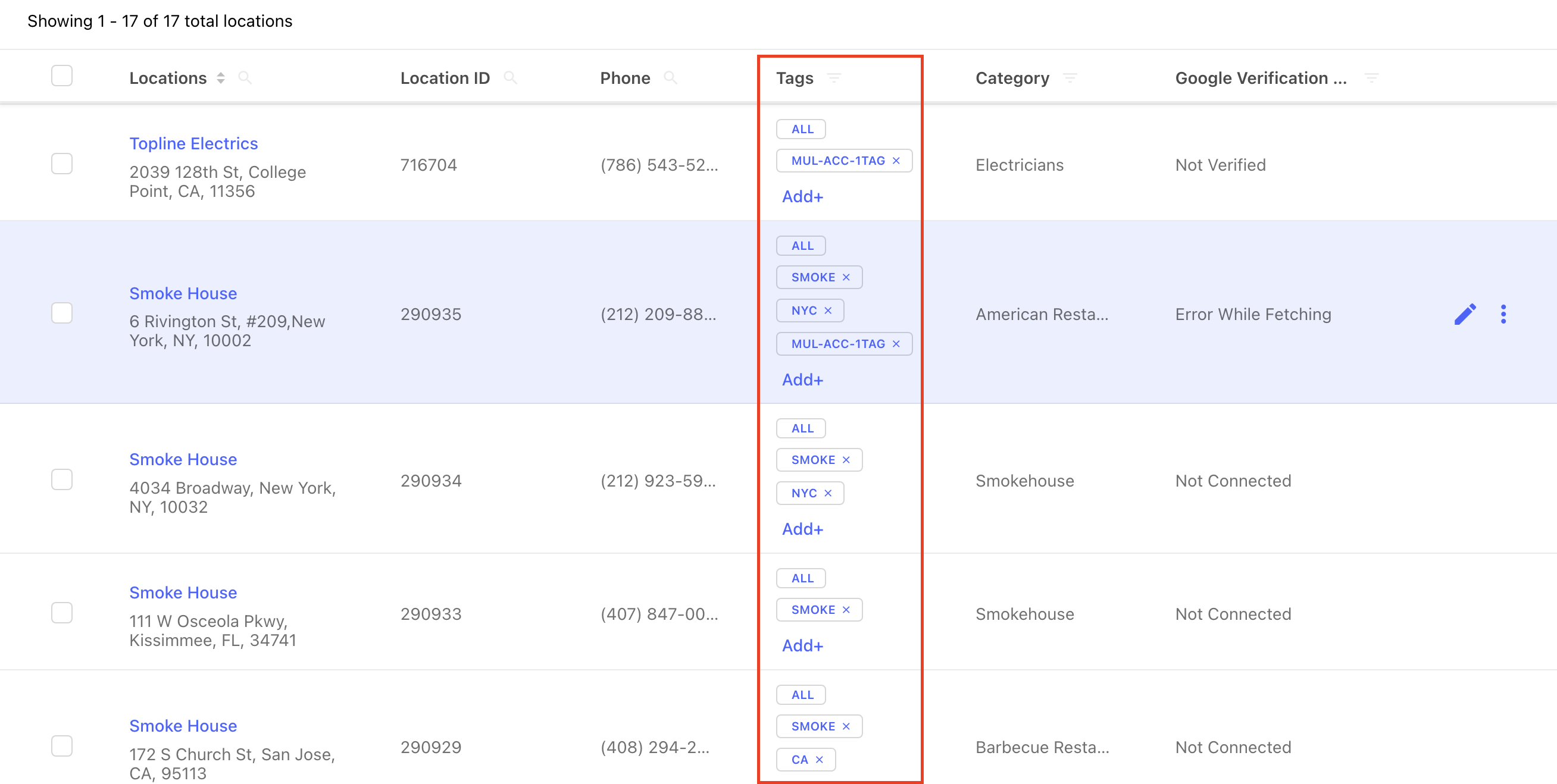Open Smoke House at 4034 Broadway
The image size is (1557, 784).
point(183,459)
